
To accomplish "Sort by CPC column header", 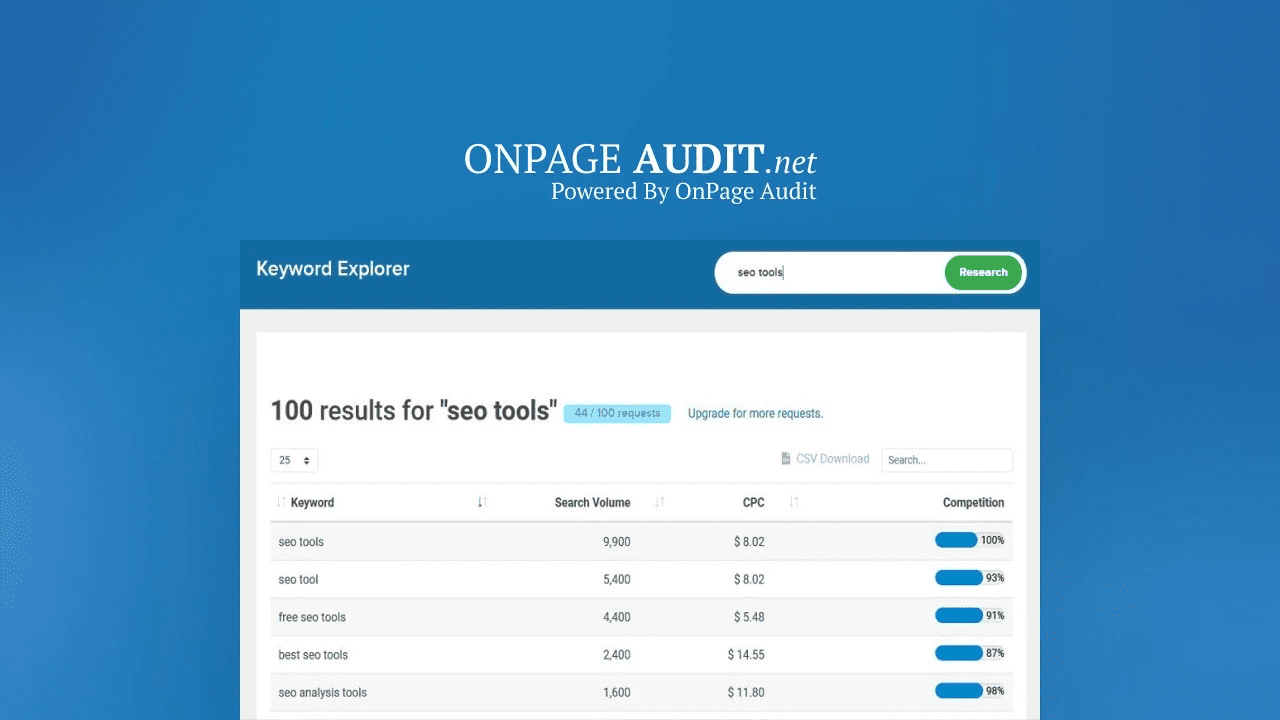I will click(753, 503).
